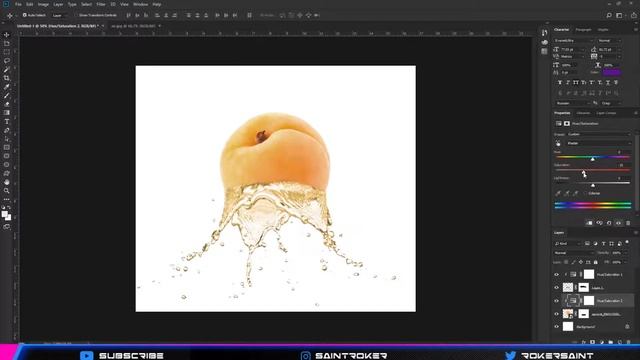640x360 pixels.
Task: Open the search icon in the options bar
Action: (x=609, y=16)
